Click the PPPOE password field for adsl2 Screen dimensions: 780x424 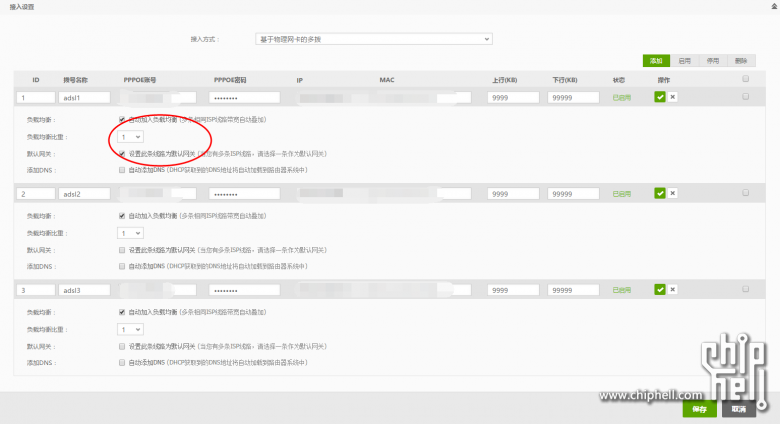(x=244, y=194)
